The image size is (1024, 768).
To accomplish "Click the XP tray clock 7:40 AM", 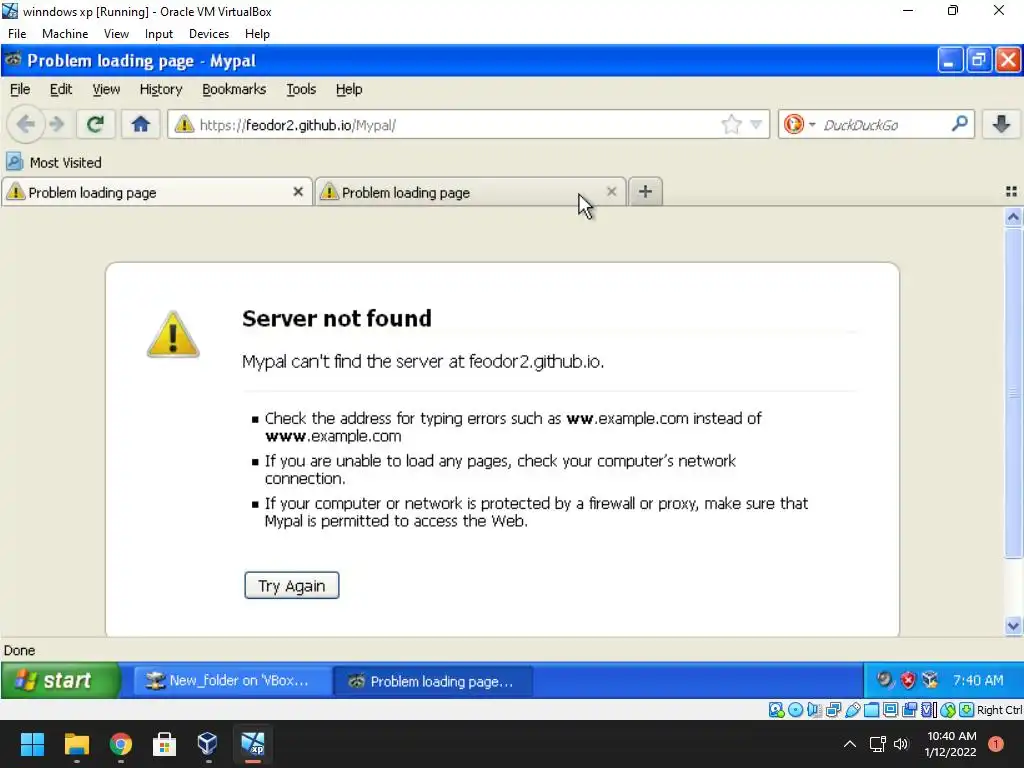I will pyautogui.click(x=978, y=680).
